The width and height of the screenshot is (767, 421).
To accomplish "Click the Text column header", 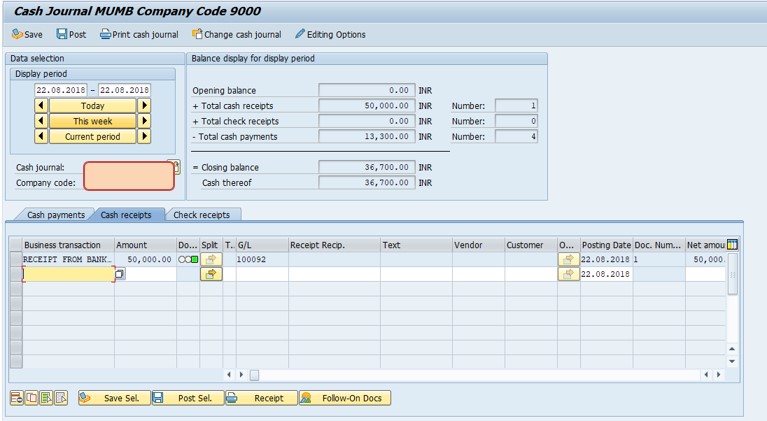I will coord(416,245).
